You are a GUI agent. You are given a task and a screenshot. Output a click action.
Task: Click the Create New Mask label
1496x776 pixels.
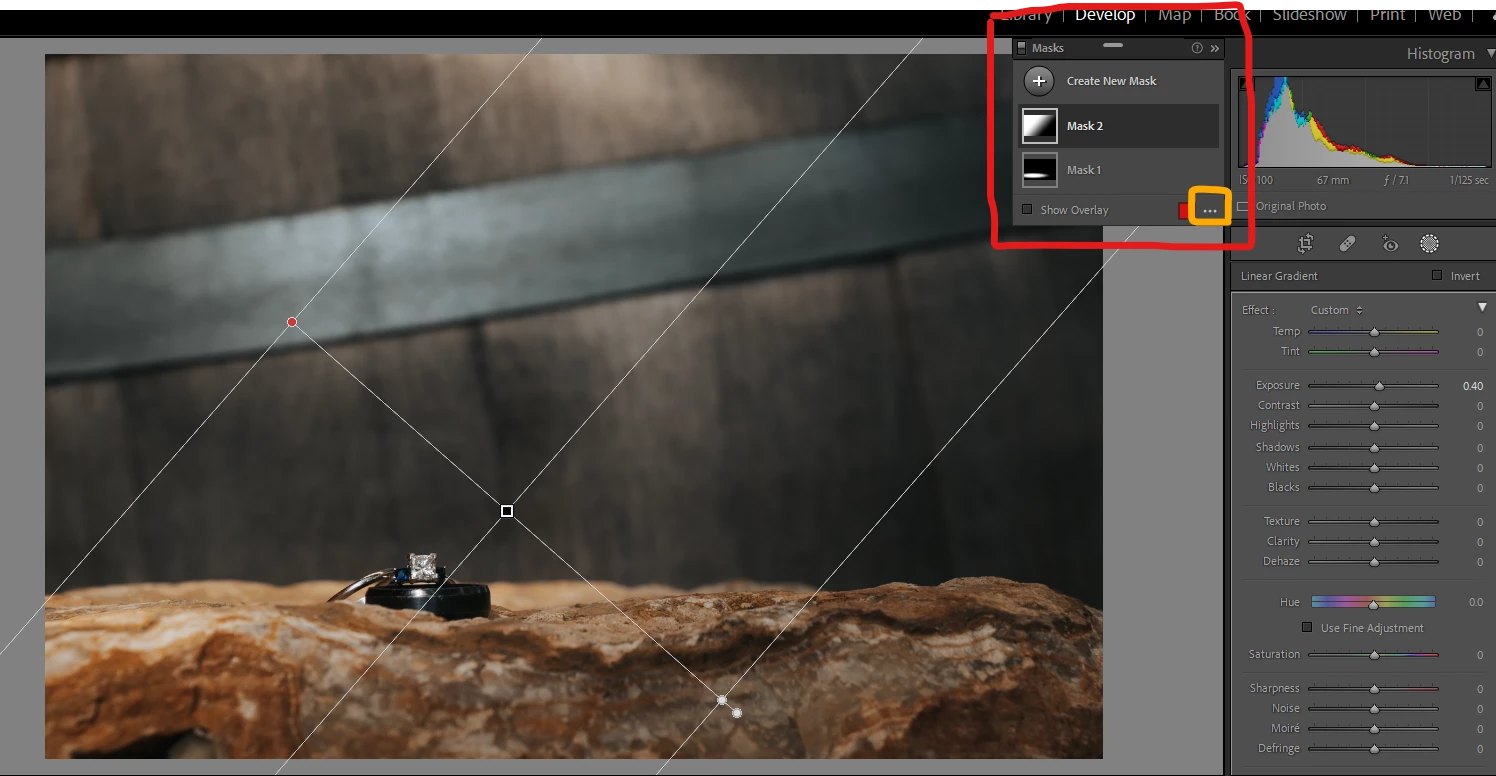point(1111,81)
